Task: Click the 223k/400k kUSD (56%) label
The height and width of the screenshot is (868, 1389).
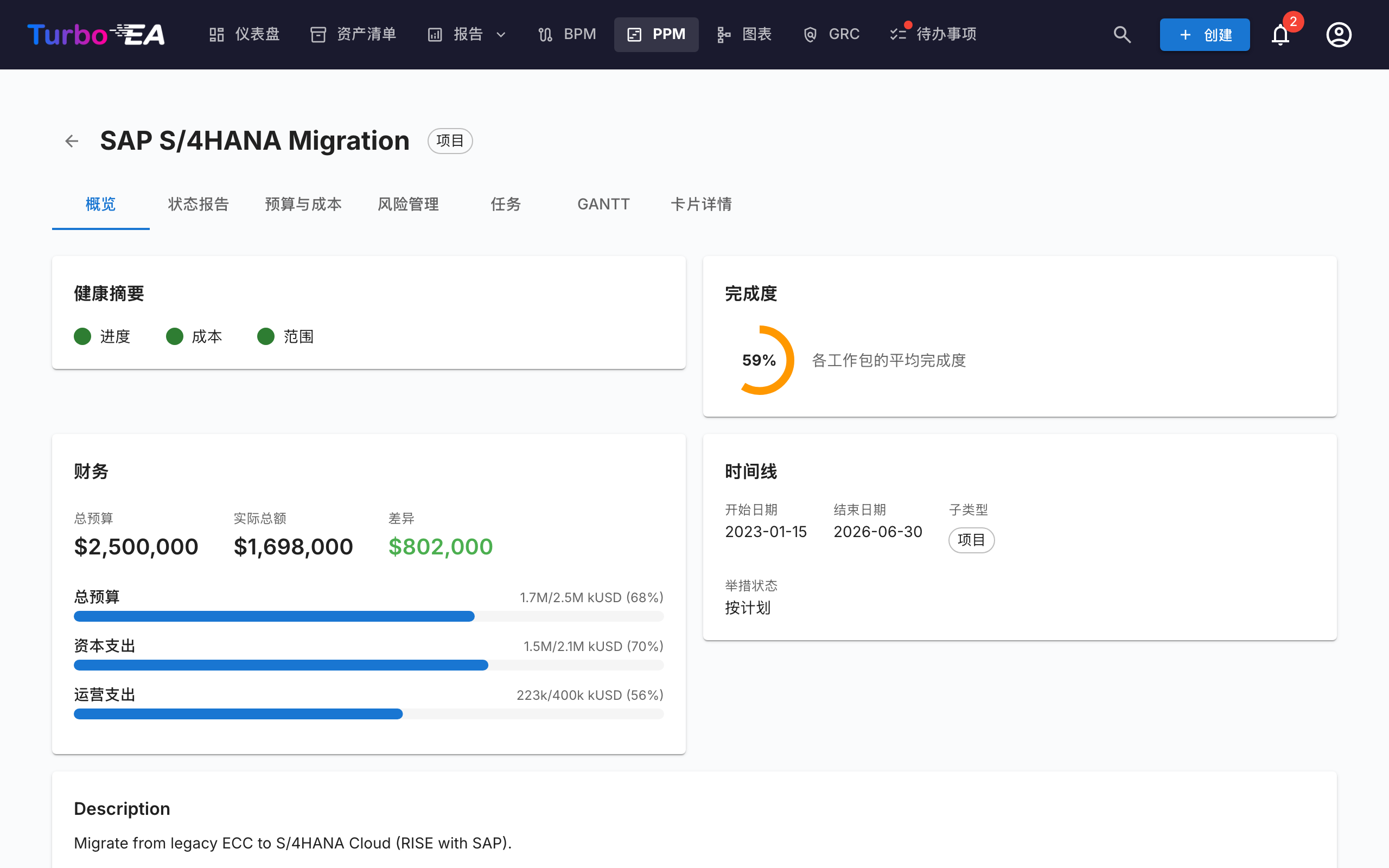Action: pos(590,695)
